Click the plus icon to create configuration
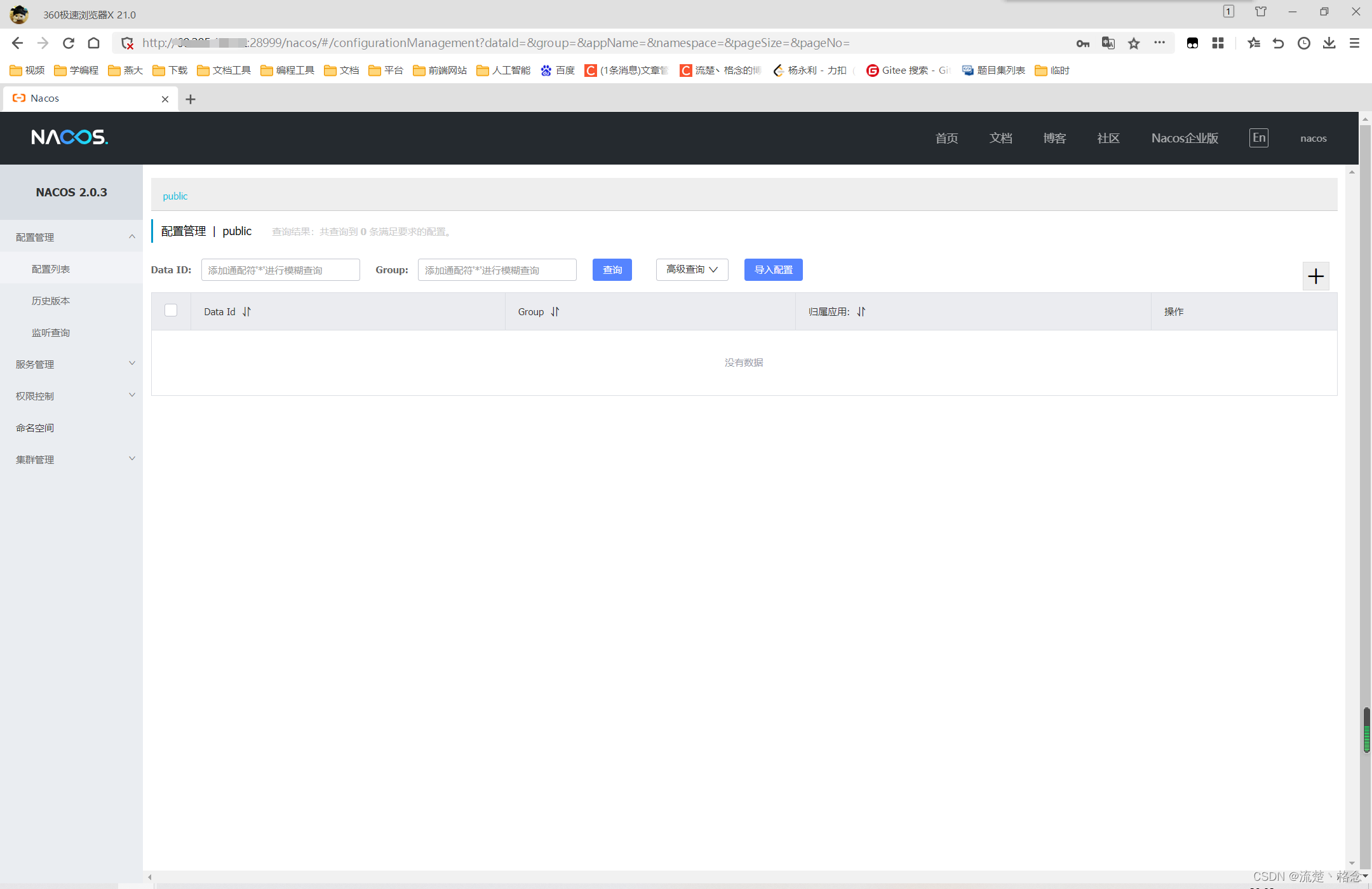The image size is (1372, 889). pyautogui.click(x=1315, y=276)
